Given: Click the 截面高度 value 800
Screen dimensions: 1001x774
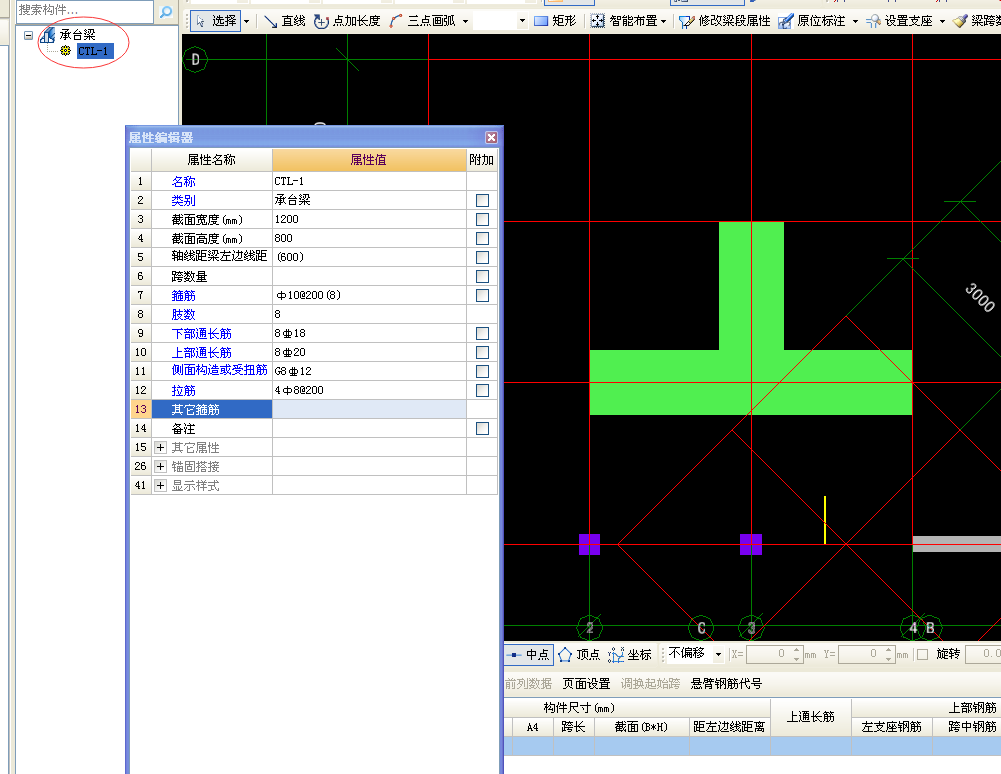Looking at the screenshot, I should point(369,238).
